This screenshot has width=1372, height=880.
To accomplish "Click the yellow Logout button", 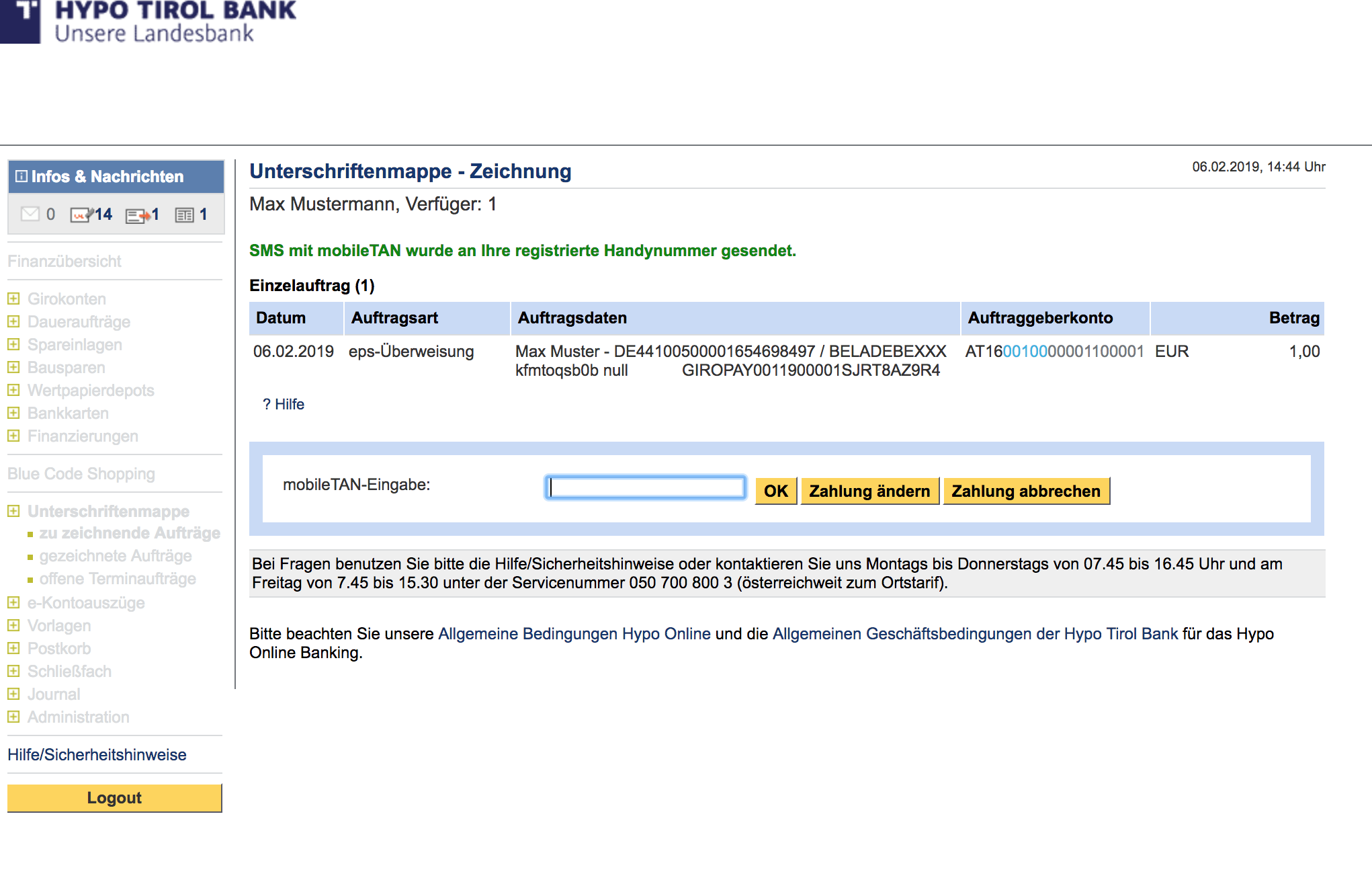I will [114, 798].
